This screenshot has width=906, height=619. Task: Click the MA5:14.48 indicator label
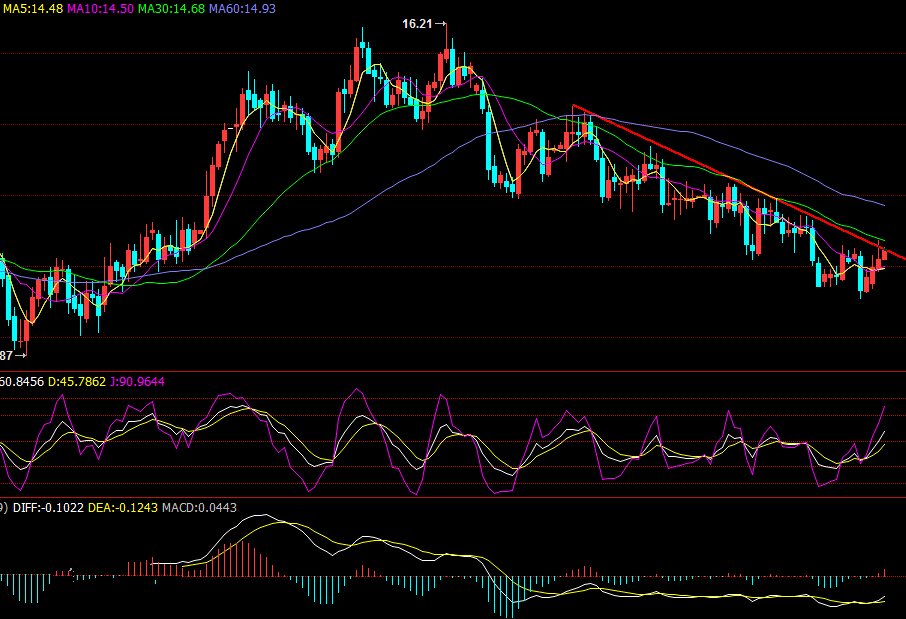coord(33,8)
